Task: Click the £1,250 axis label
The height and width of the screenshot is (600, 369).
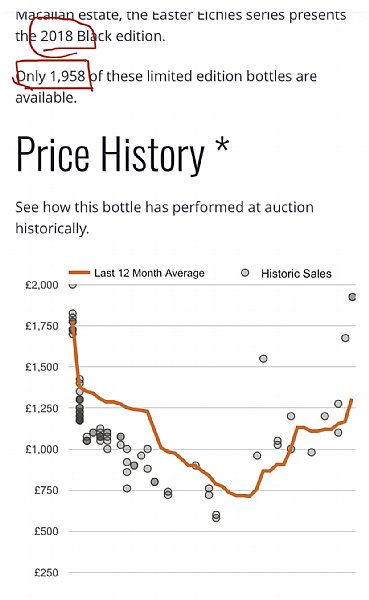Action: tap(42, 408)
